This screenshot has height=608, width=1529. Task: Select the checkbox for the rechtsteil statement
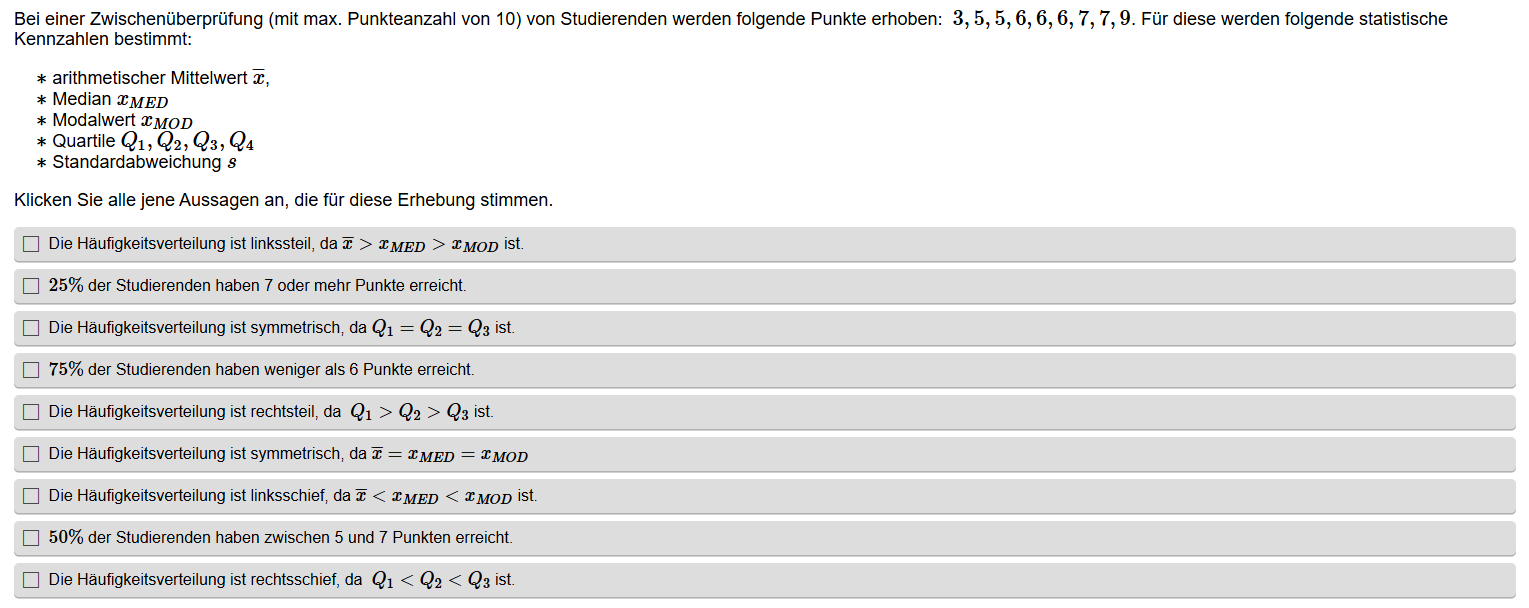pos(31,412)
